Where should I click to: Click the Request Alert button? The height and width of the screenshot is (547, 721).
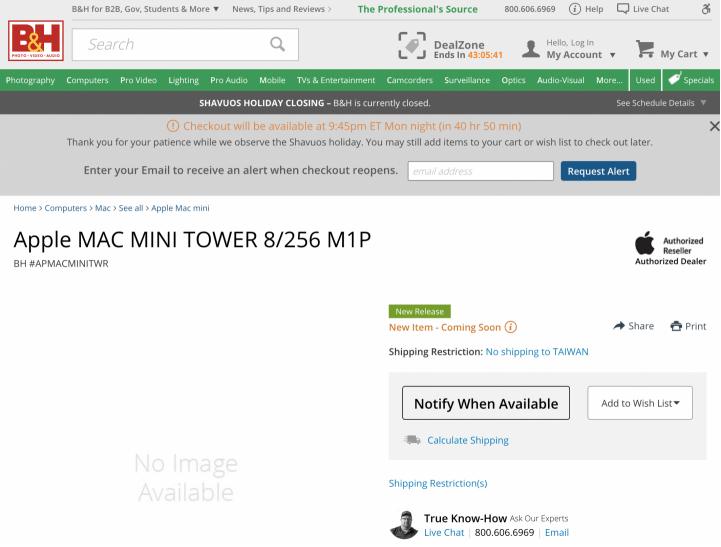coord(598,171)
